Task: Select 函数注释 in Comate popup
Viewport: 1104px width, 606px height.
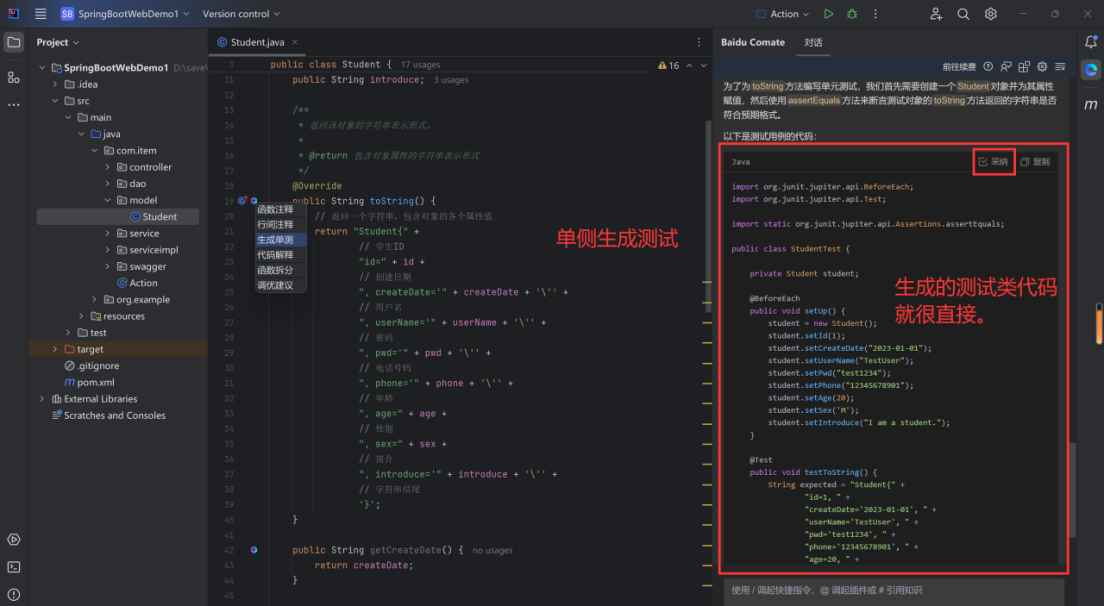Action: click(x=280, y=209)
